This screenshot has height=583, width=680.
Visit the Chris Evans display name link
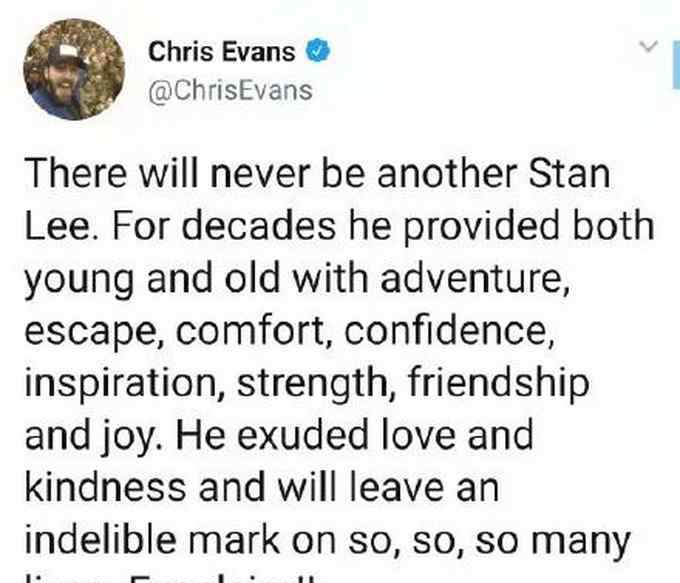click(222, 52)
